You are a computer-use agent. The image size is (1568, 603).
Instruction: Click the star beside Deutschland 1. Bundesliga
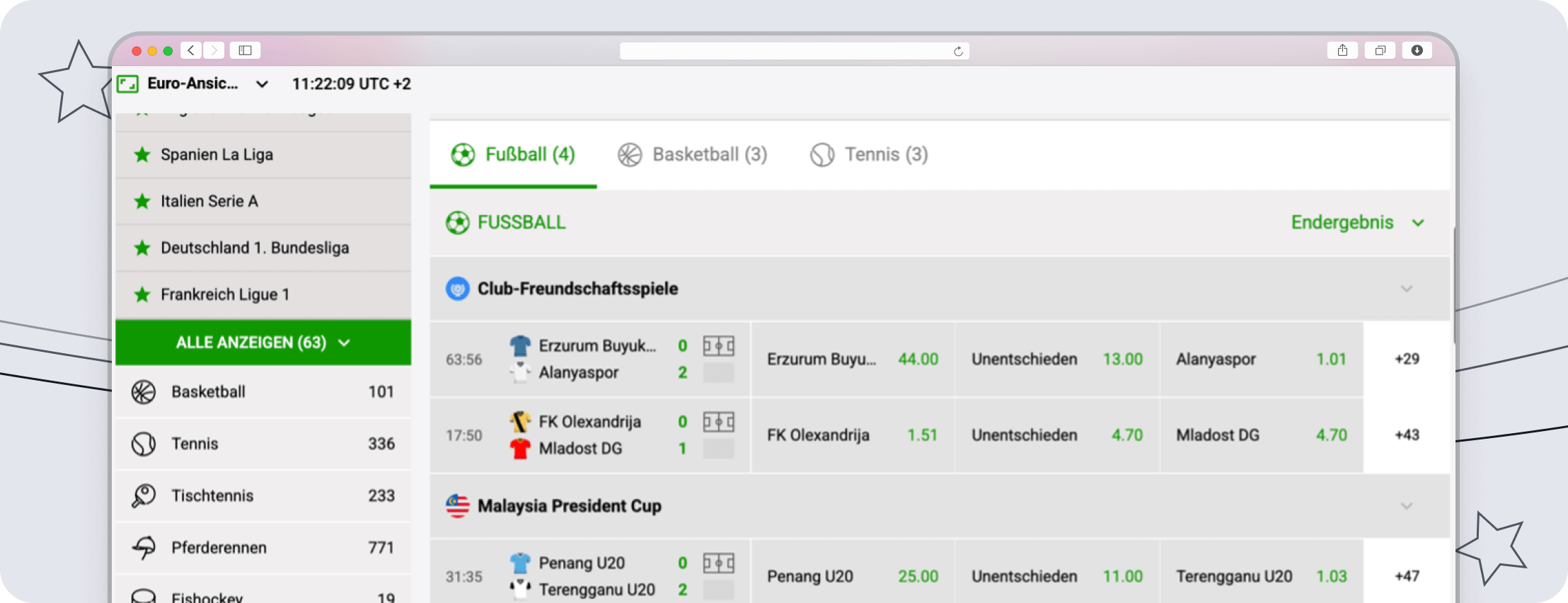[142, 248]
